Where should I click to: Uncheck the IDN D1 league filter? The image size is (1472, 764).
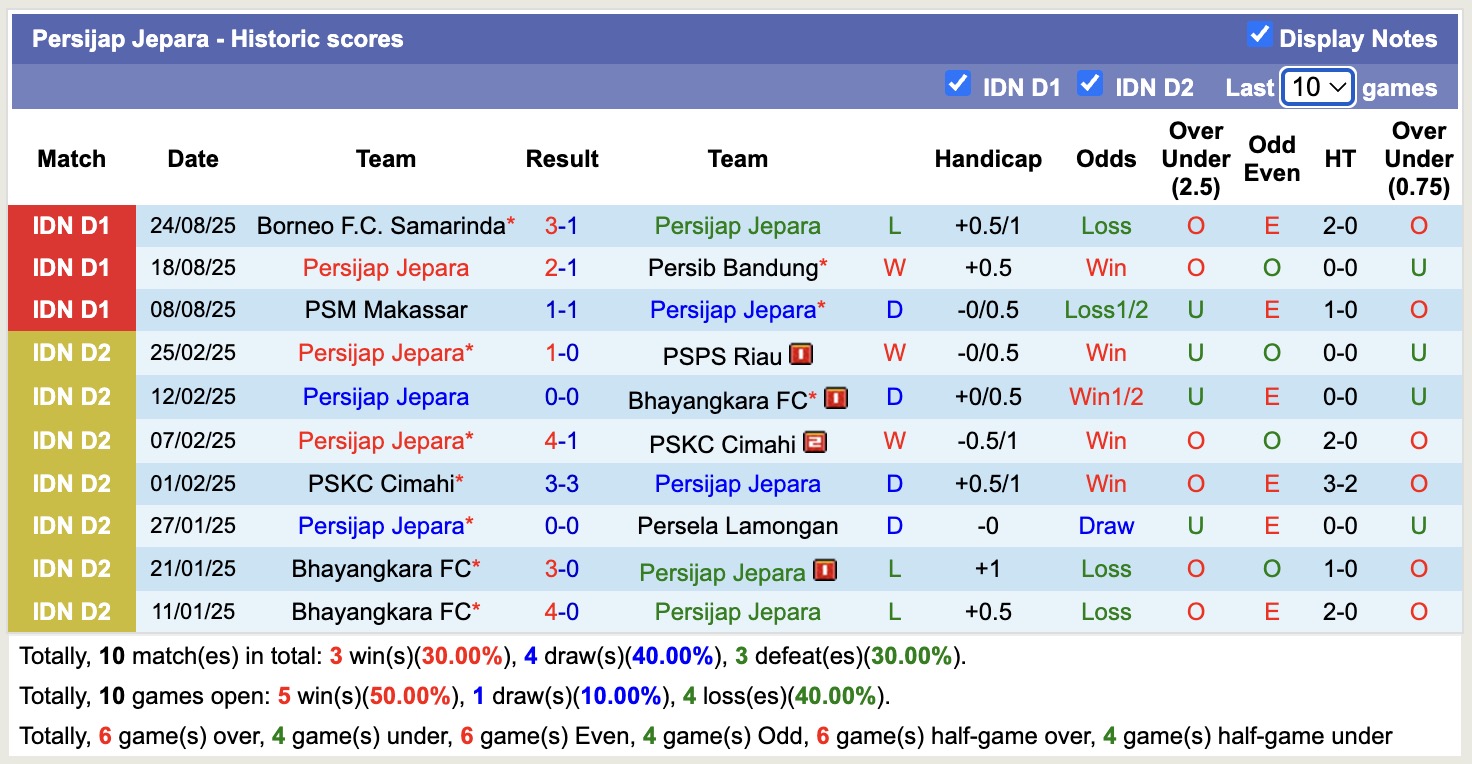tap(958, 84)
